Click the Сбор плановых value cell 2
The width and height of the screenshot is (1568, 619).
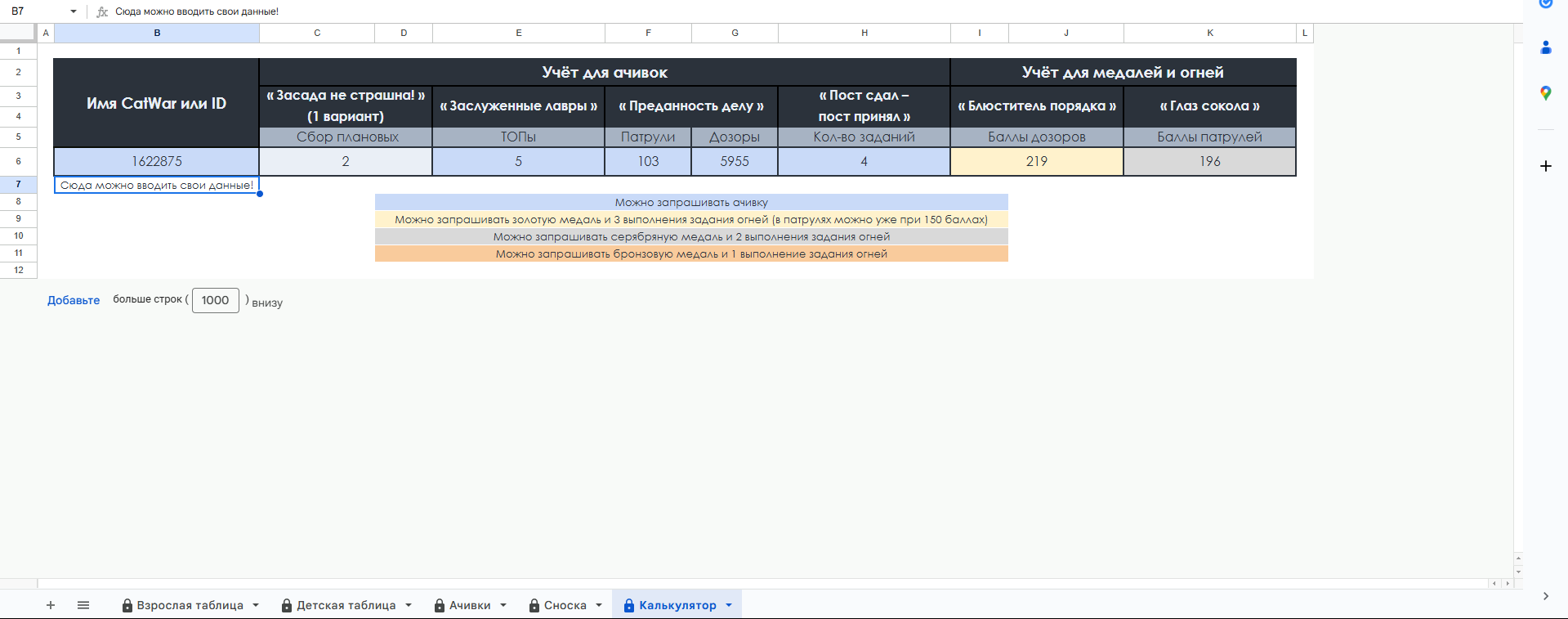coord(346,161)
